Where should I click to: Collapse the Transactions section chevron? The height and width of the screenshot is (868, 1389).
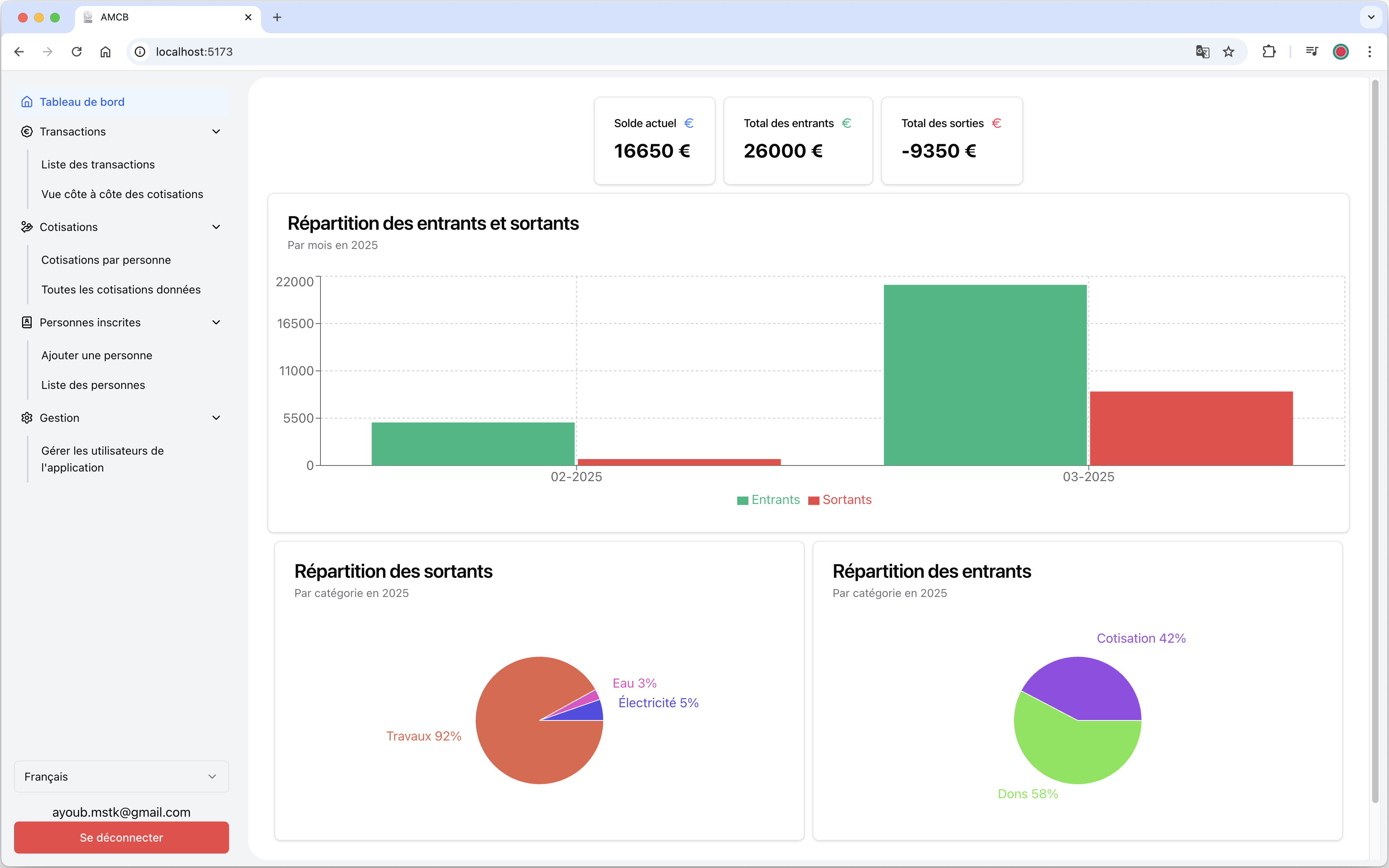click(216, 132)
